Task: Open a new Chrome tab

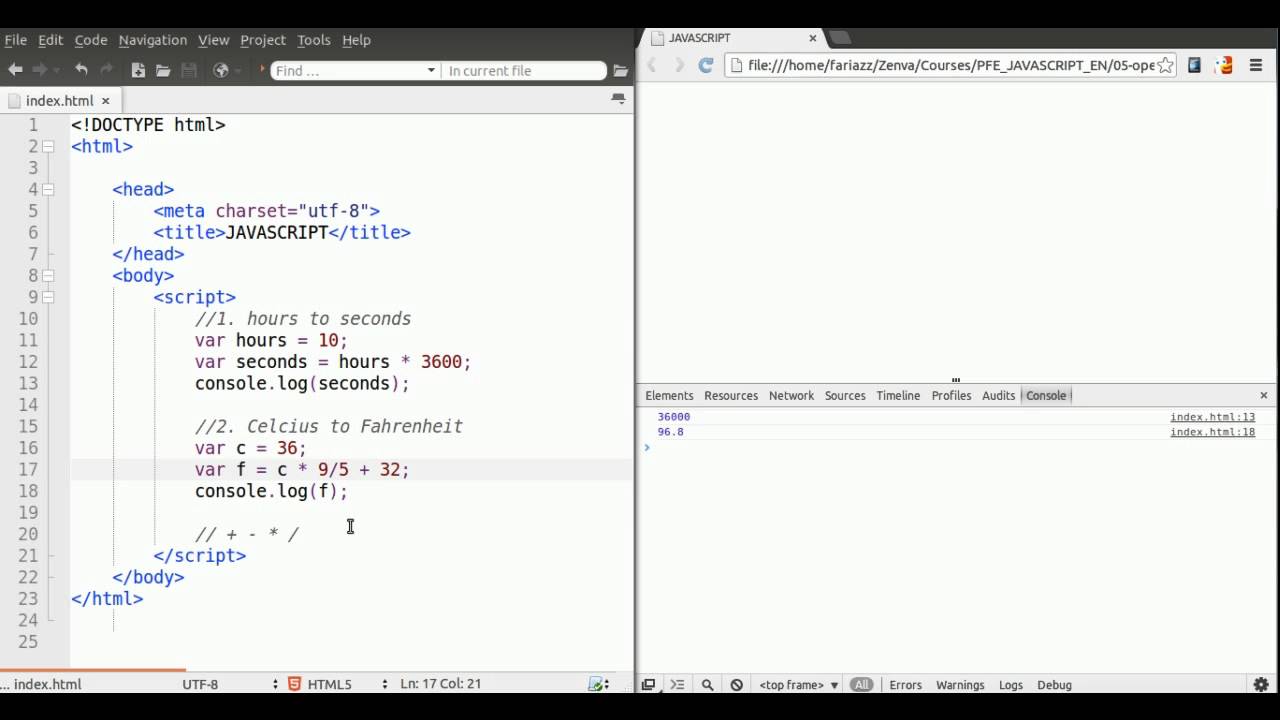Action: [x=840, y=38]
